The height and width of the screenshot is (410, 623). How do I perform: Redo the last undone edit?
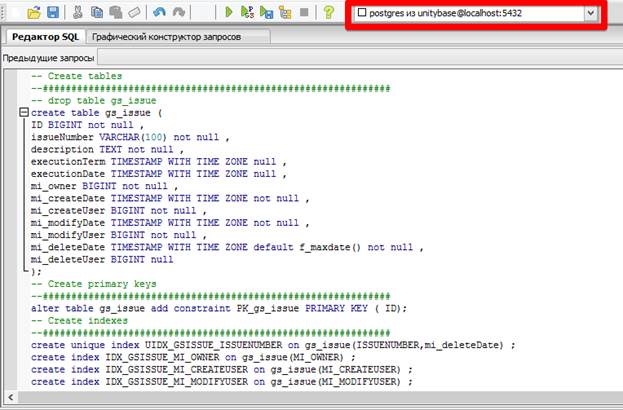(178, 12)
